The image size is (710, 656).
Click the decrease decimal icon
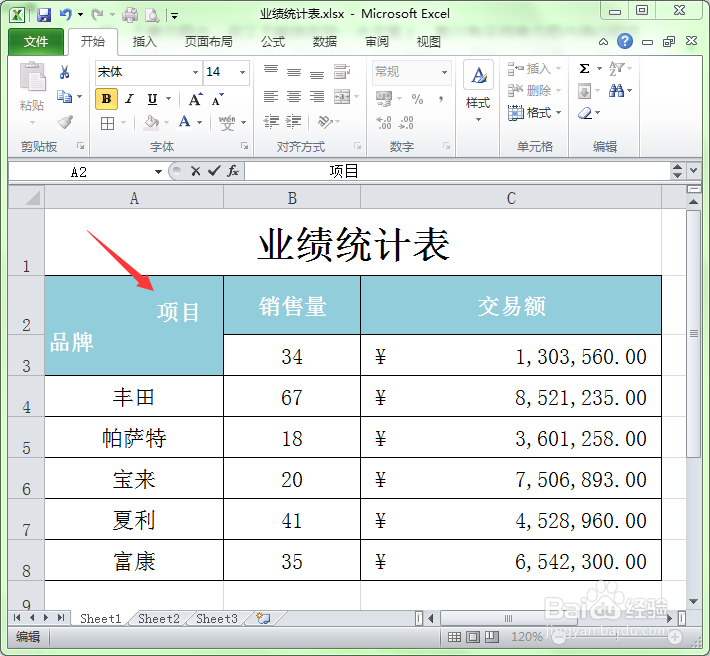(x=406, y=122)
